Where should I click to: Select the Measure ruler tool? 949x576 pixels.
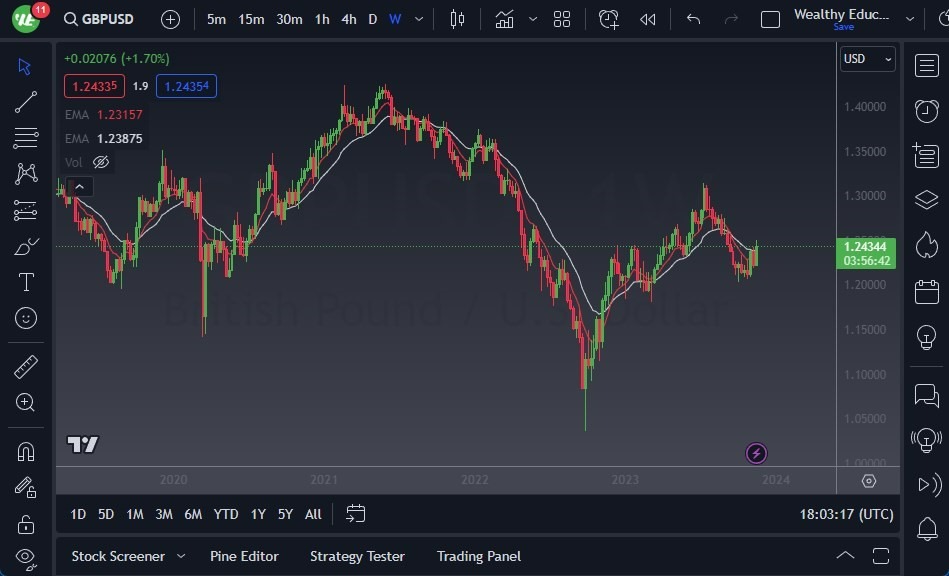click(26, 367)
